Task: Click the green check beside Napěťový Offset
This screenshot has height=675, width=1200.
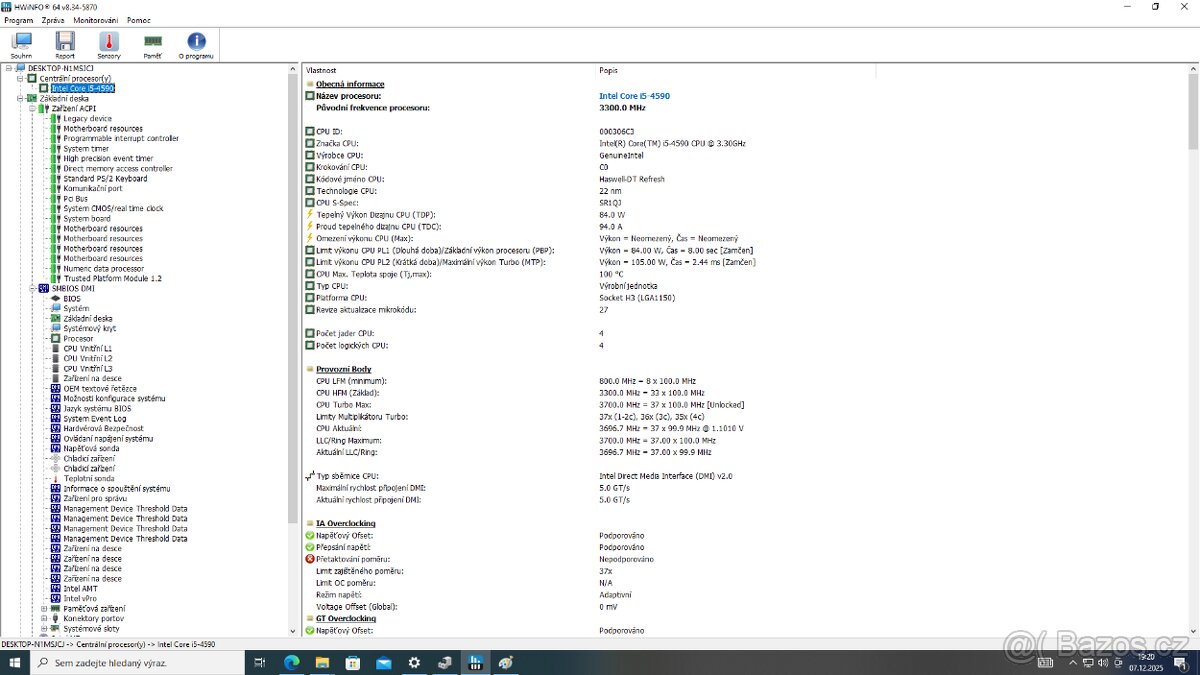Action: click(x=310, y=535)
